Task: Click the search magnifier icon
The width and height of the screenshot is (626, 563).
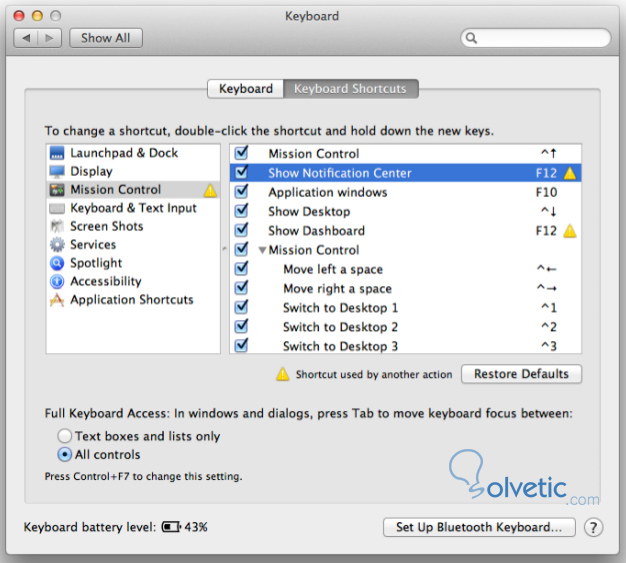Action: tap(471, 38)
